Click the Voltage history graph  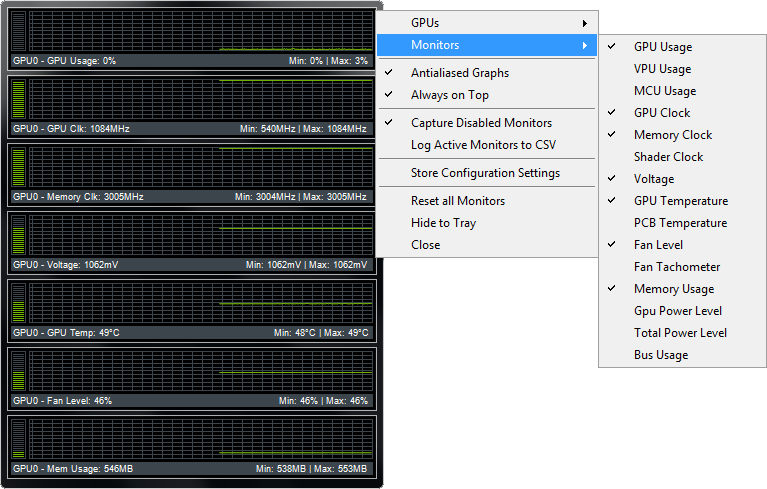pos(201,235)
